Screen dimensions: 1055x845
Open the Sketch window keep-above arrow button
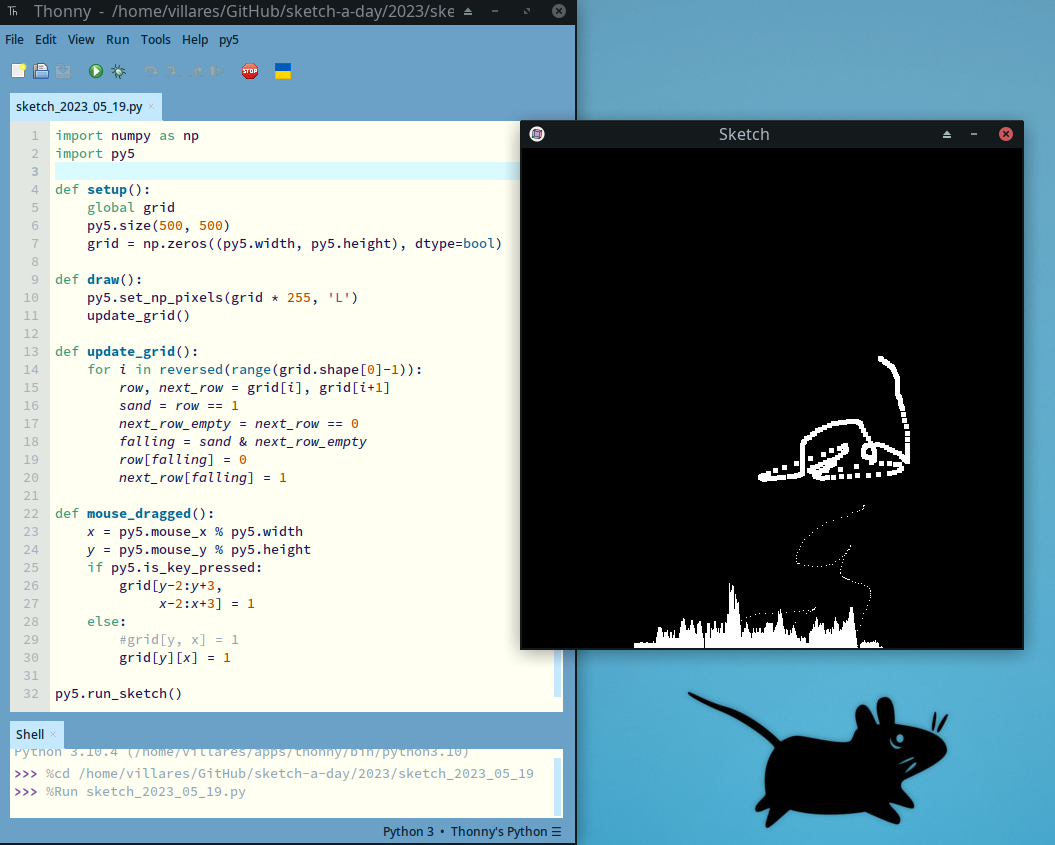tap(947, 134)
